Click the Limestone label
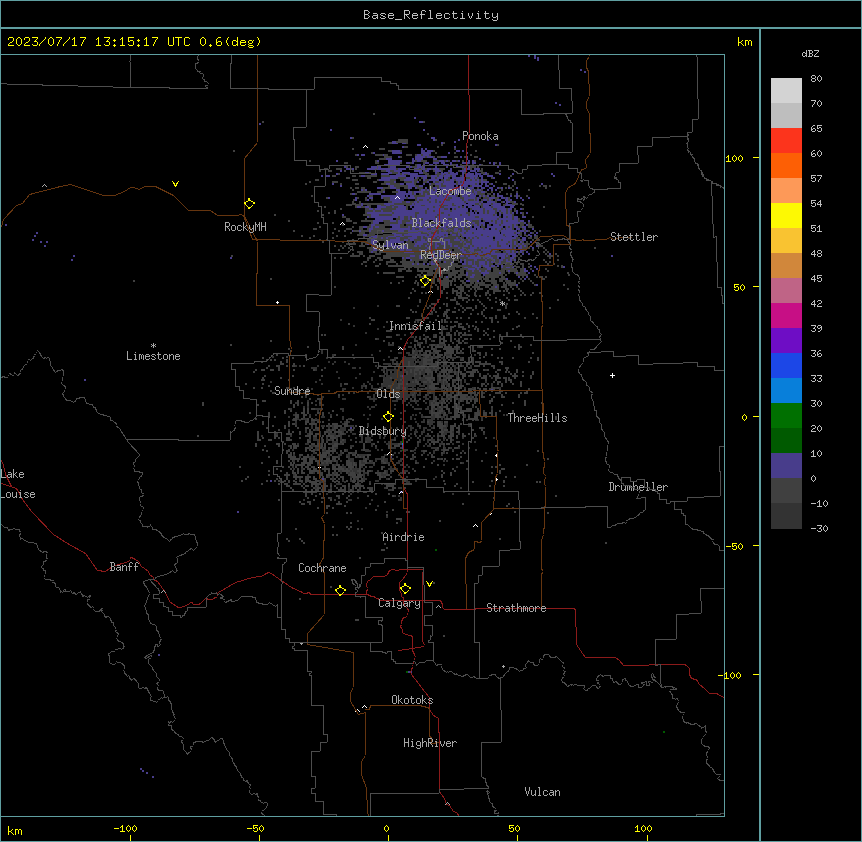 pyautogui.click(x=153, y=356)
